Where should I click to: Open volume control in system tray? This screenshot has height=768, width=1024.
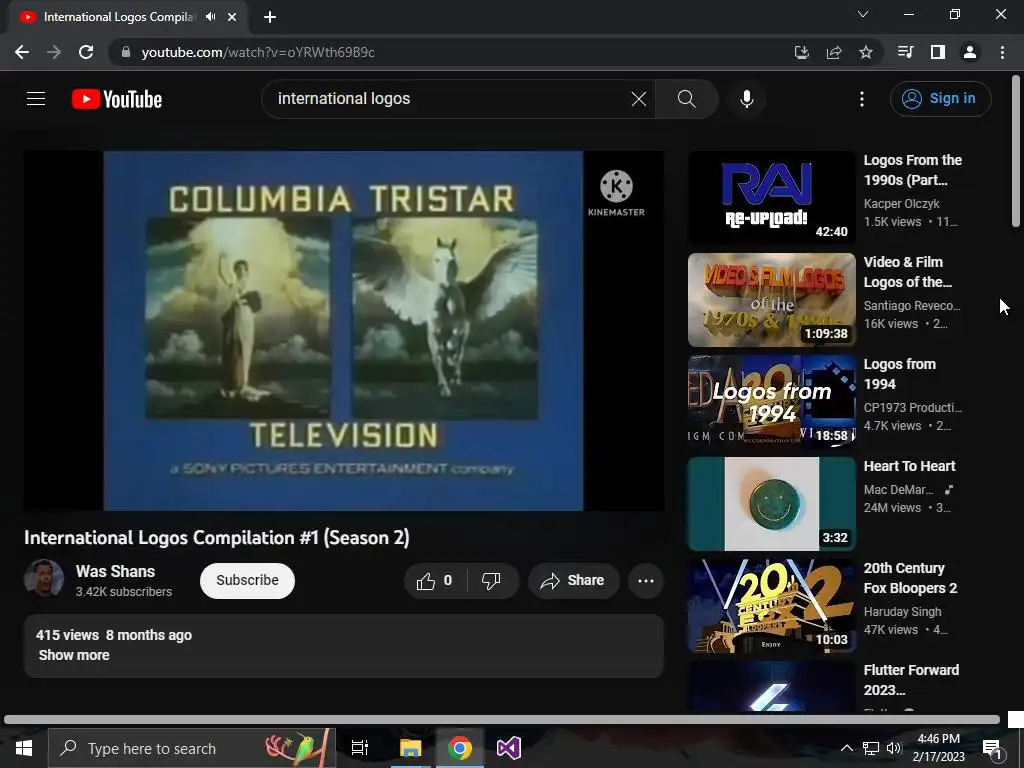point(894,748)
